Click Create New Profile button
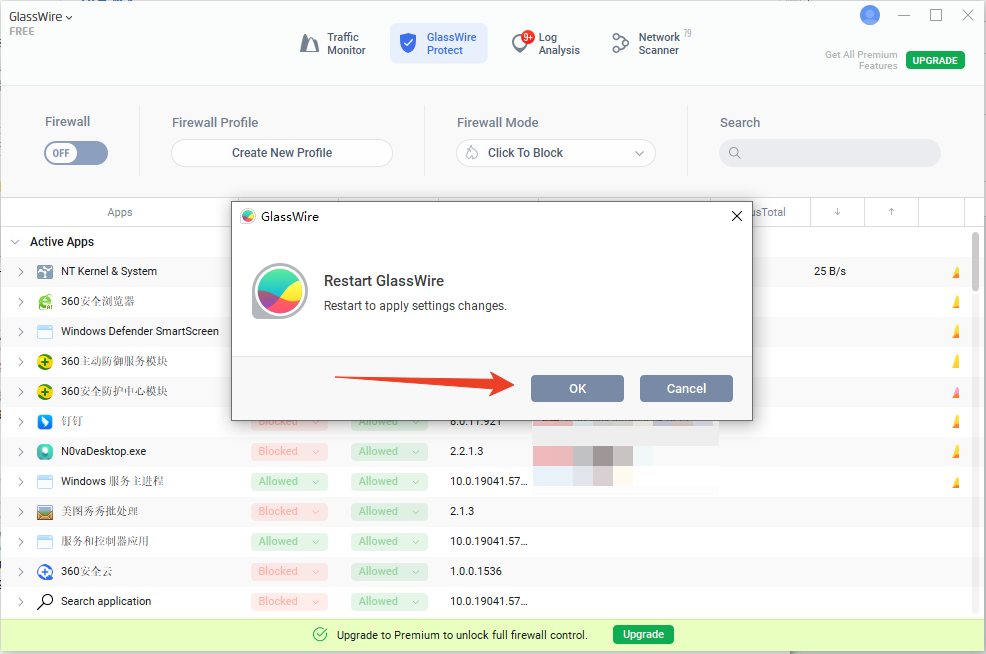This screenshot has height=654, width=986. 282,153
